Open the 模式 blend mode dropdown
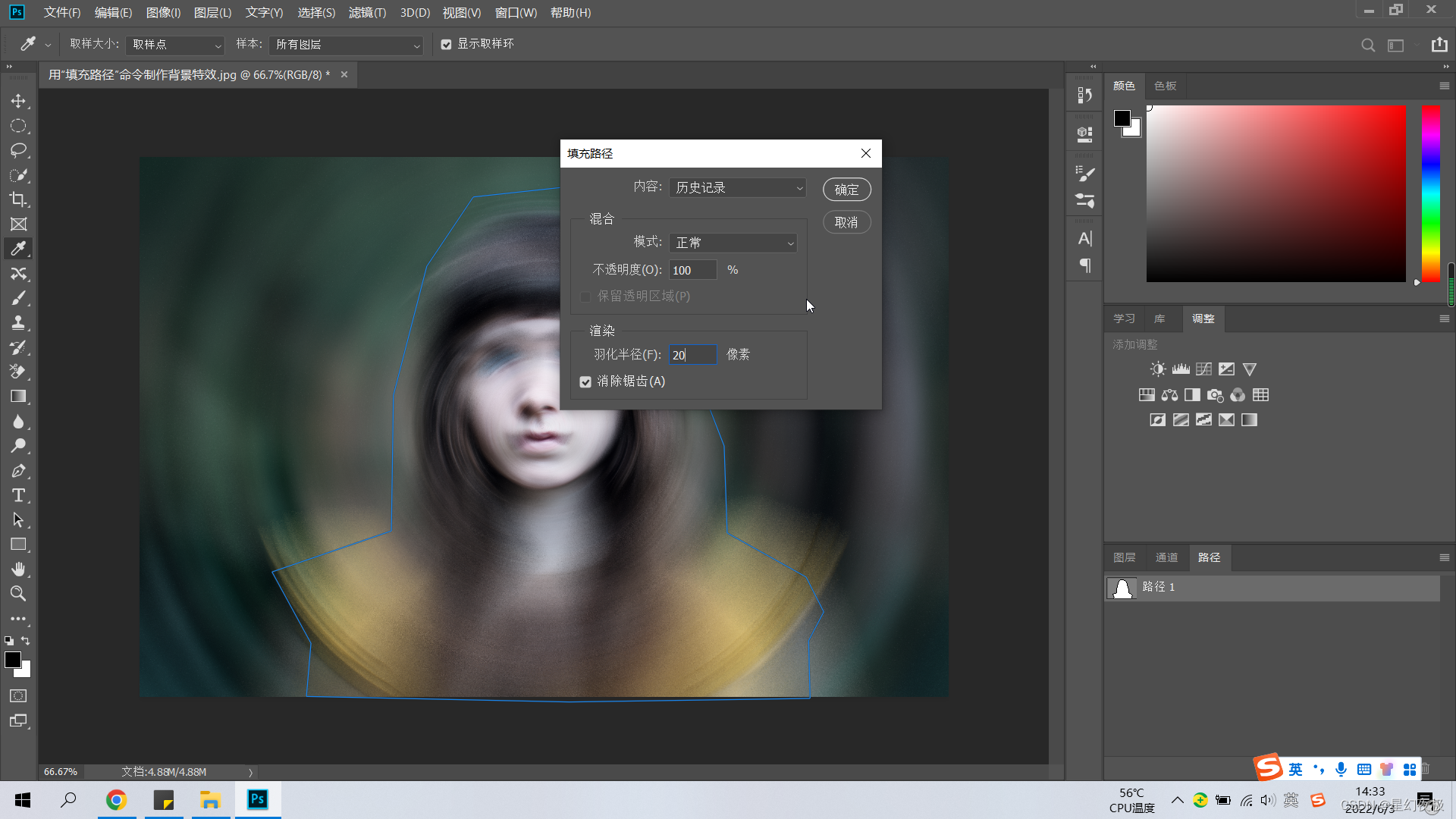 click(733, 243)
